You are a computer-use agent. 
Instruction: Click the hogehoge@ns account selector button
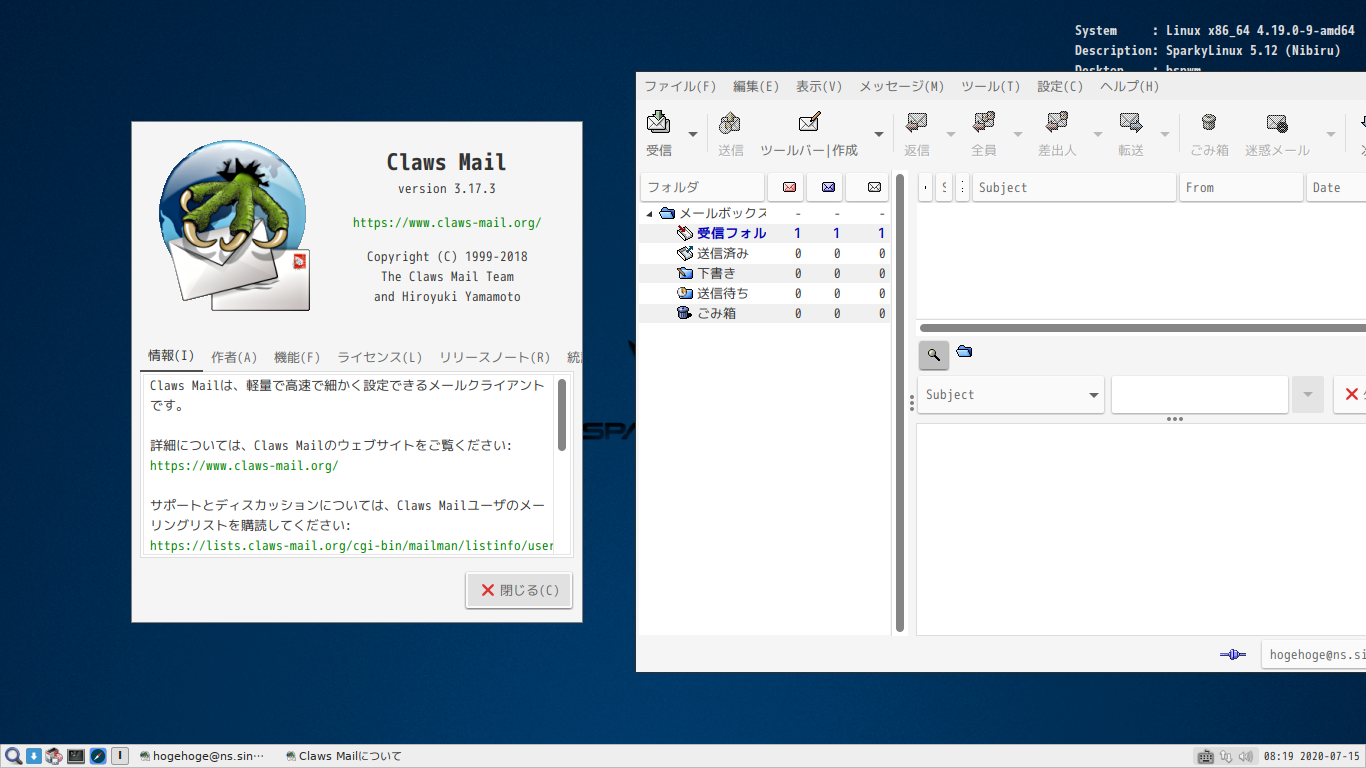pyautogui.click(x=1314, y=655)
